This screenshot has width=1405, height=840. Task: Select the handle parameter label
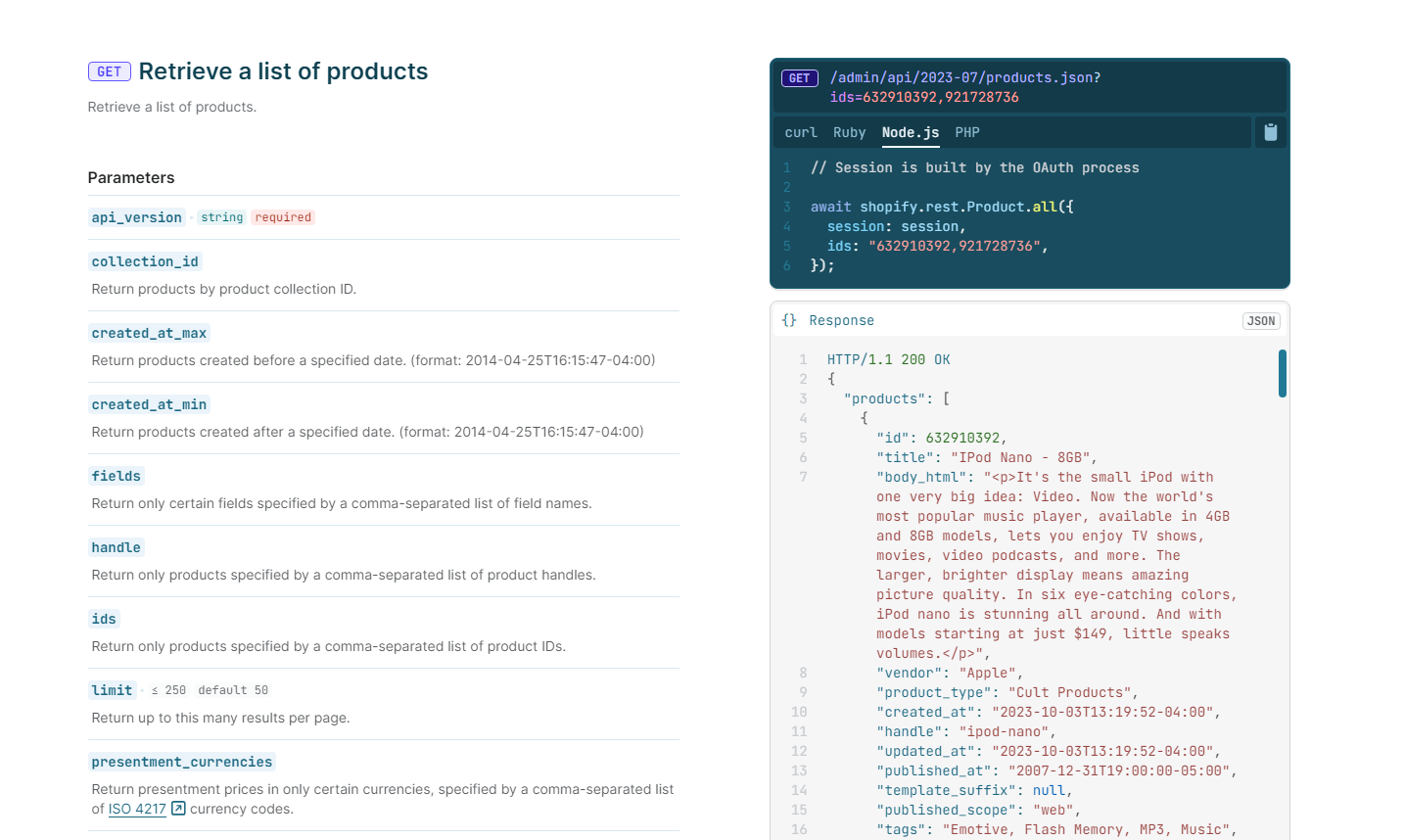click(116, 547)
